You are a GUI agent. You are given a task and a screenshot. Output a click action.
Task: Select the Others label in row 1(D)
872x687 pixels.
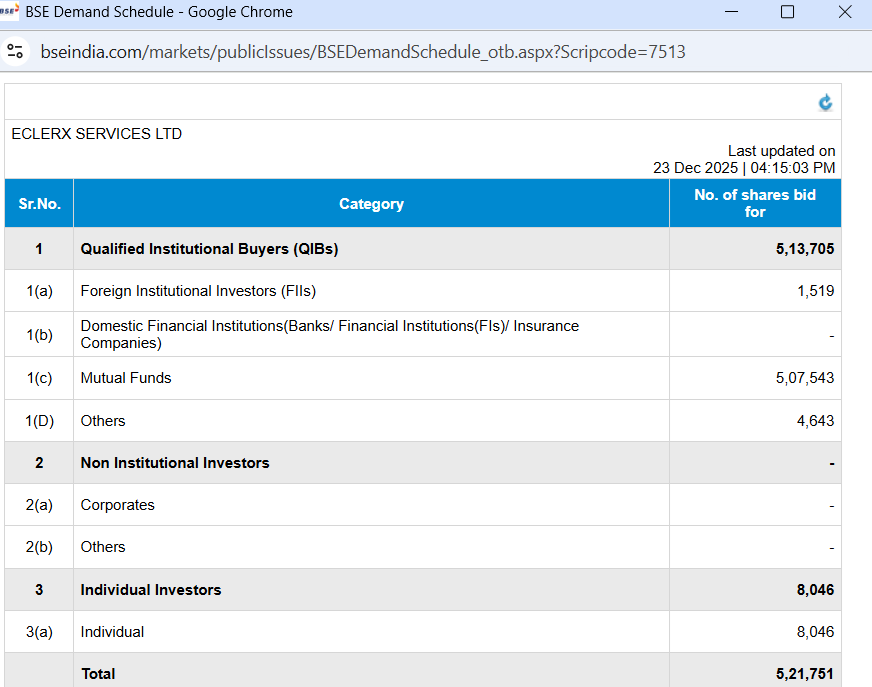(103, 421)
